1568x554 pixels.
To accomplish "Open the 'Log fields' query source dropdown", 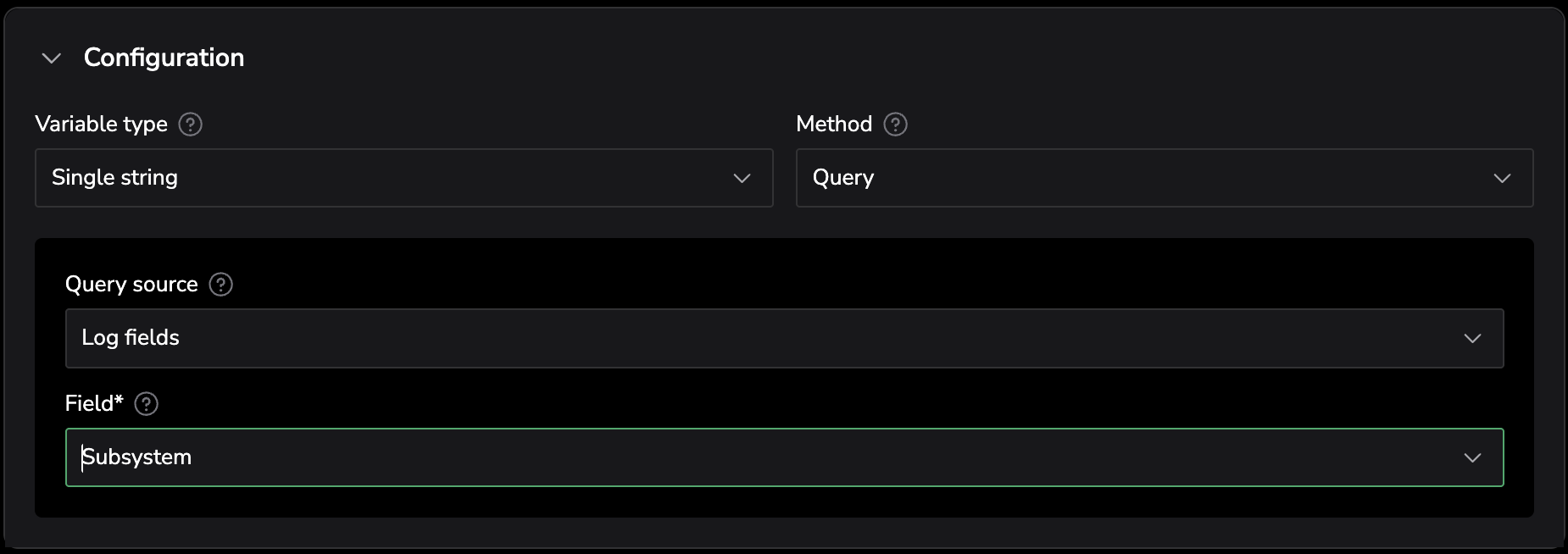I will coord(784,338).
